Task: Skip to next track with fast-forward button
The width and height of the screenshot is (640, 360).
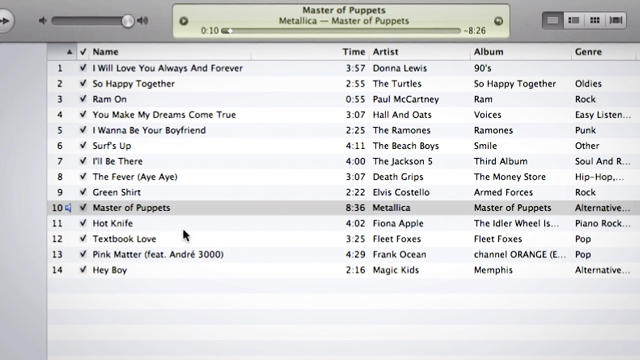Action: coord(4,20)
